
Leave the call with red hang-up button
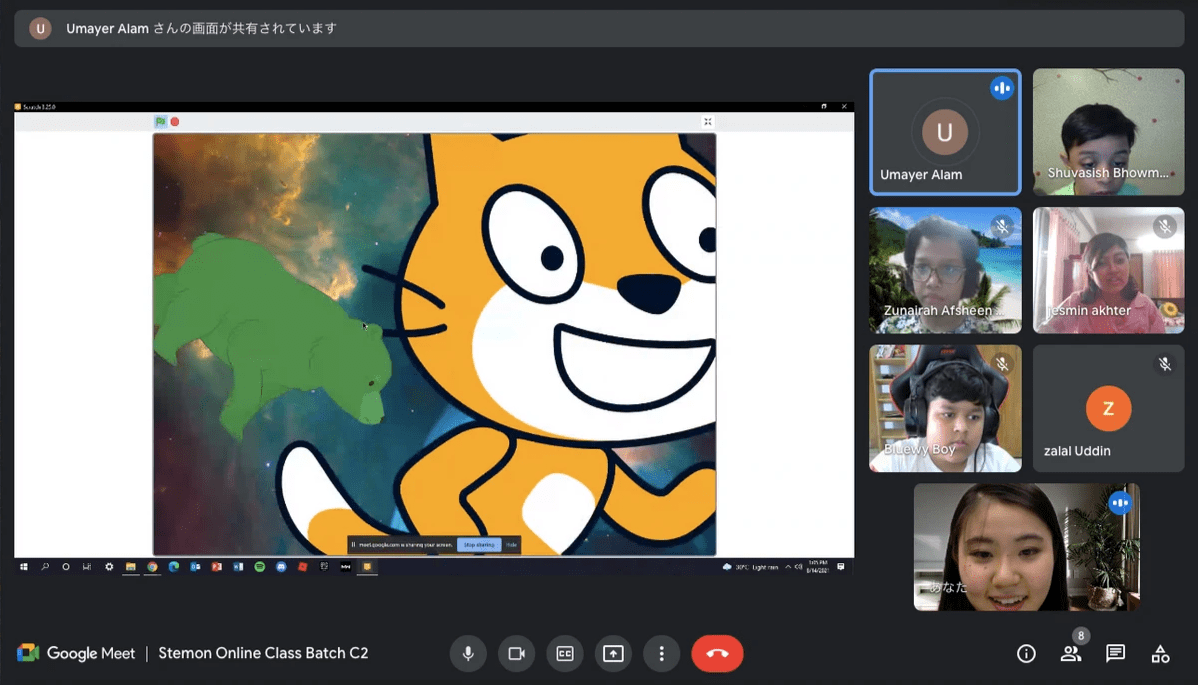pos(717,654)
